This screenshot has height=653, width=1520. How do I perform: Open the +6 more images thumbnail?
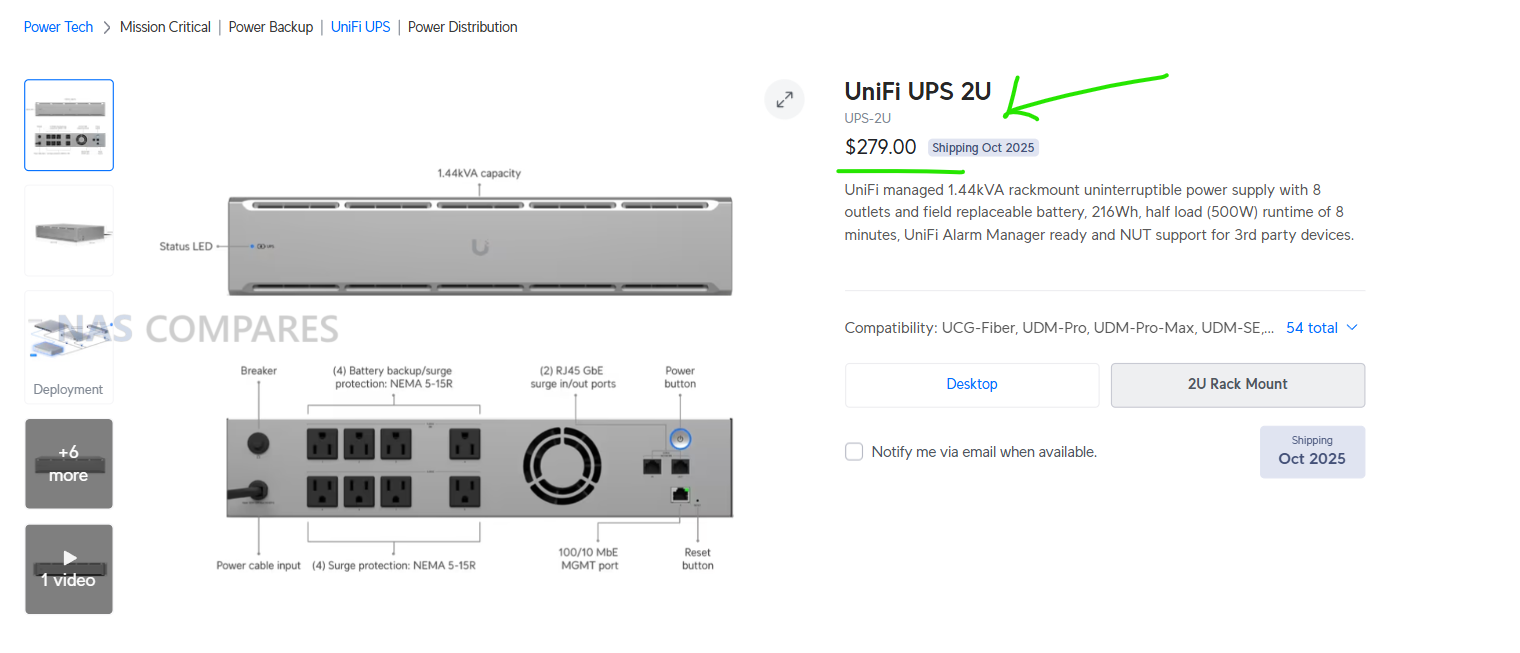(69, 463)
